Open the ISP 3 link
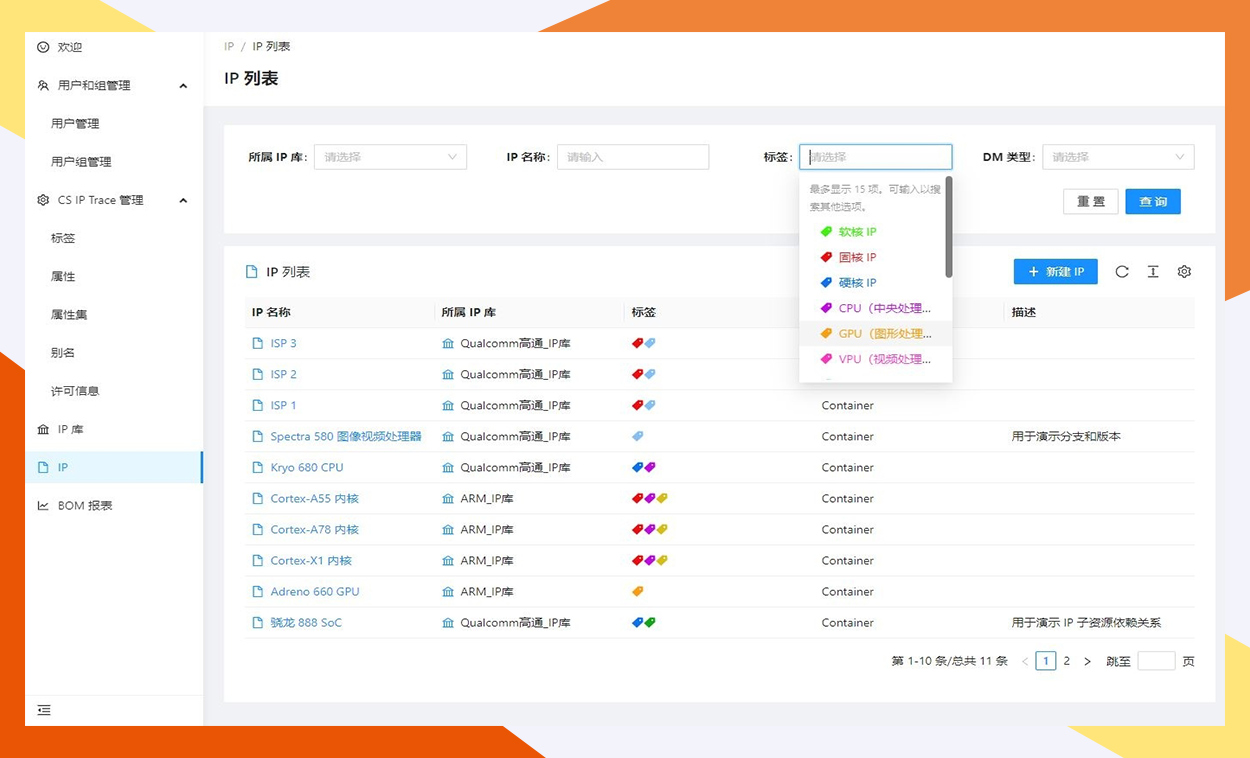The width and height of the screenshot is (1250, 758). point(283,343)
